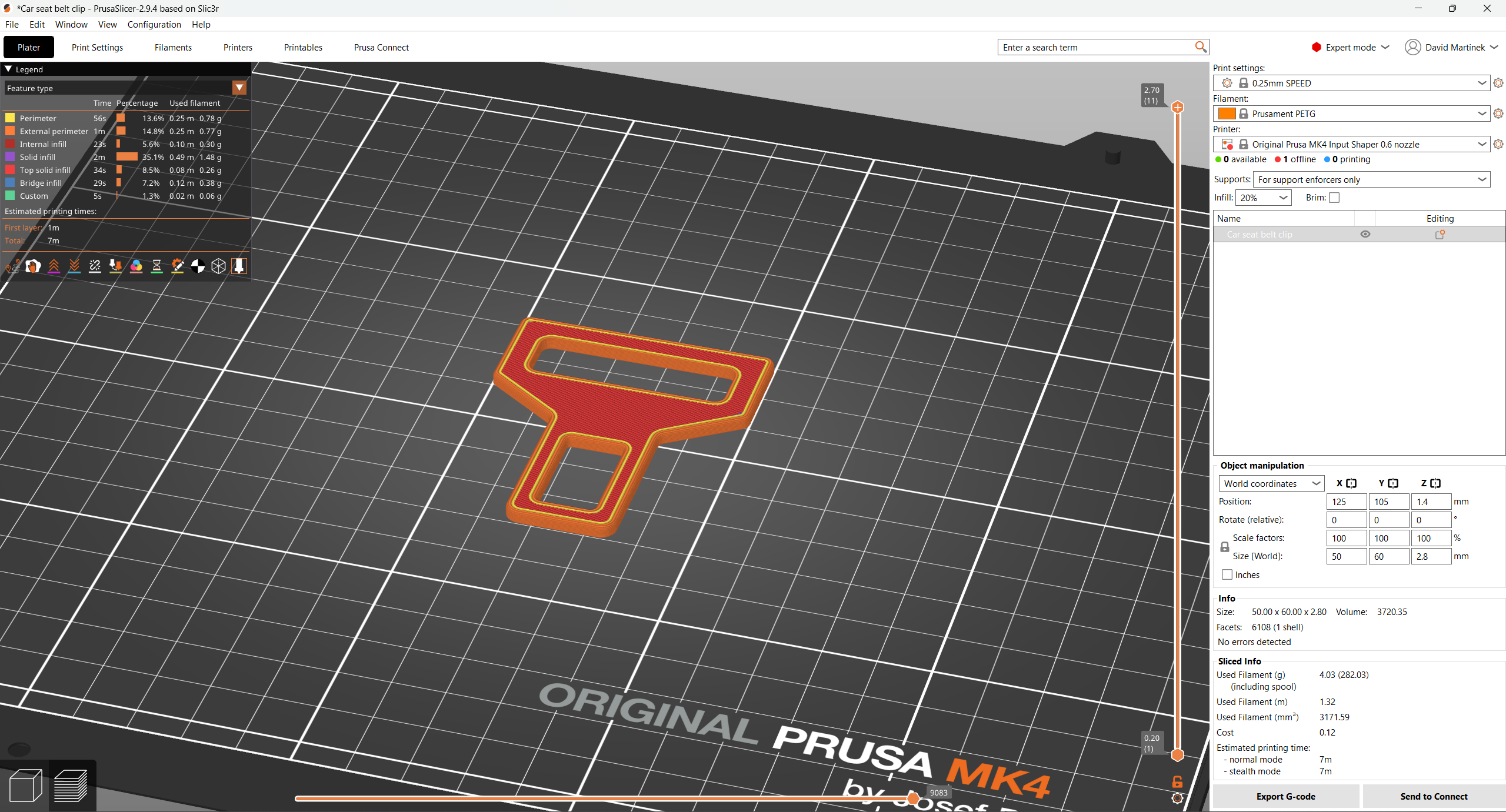This screenshot has height=812, width=1506.
Task: Open Printer MK4 Input Shaper dropdown
Action: point(1351,144)
